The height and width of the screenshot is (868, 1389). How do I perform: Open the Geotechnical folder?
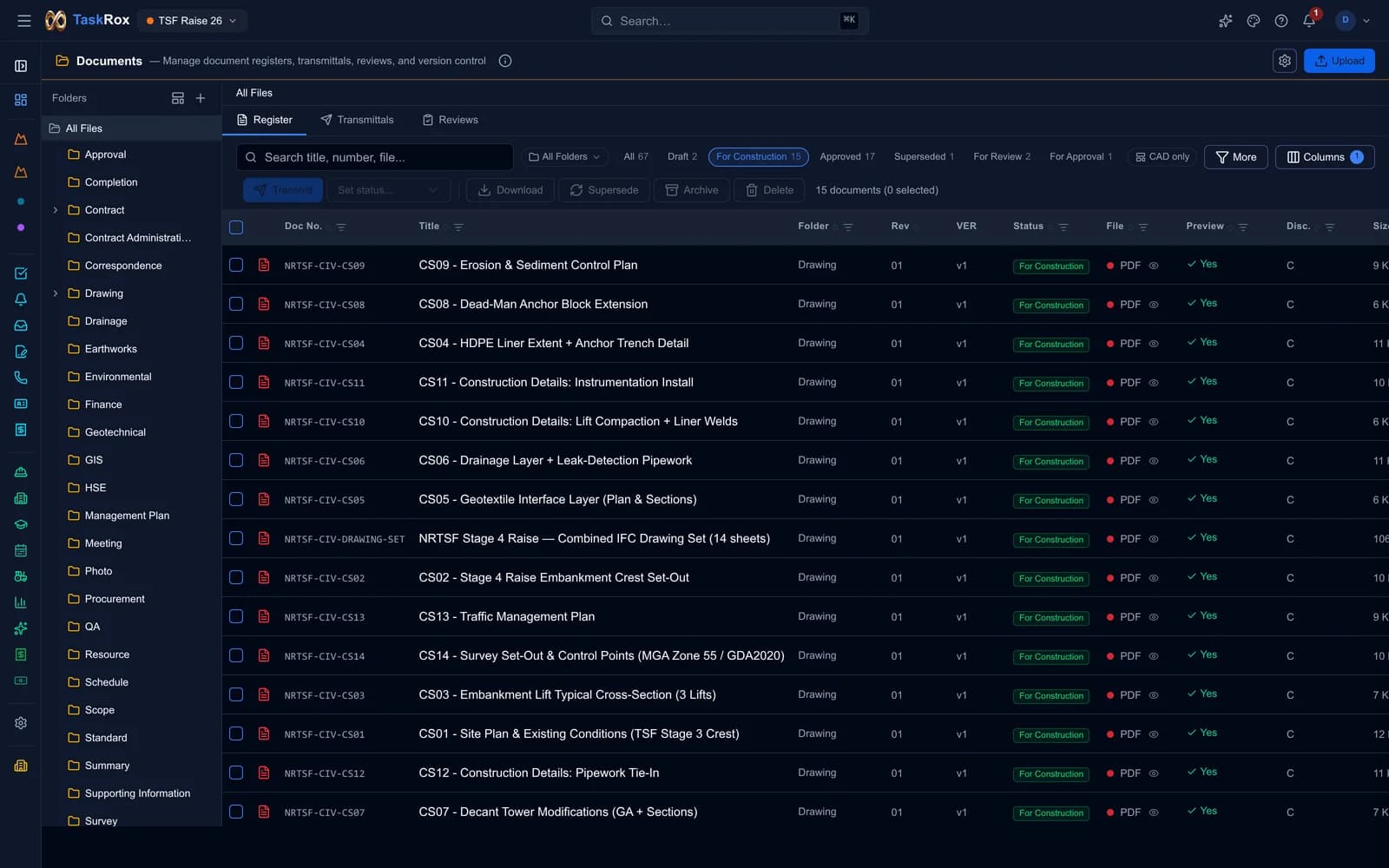tap(115, 432)
